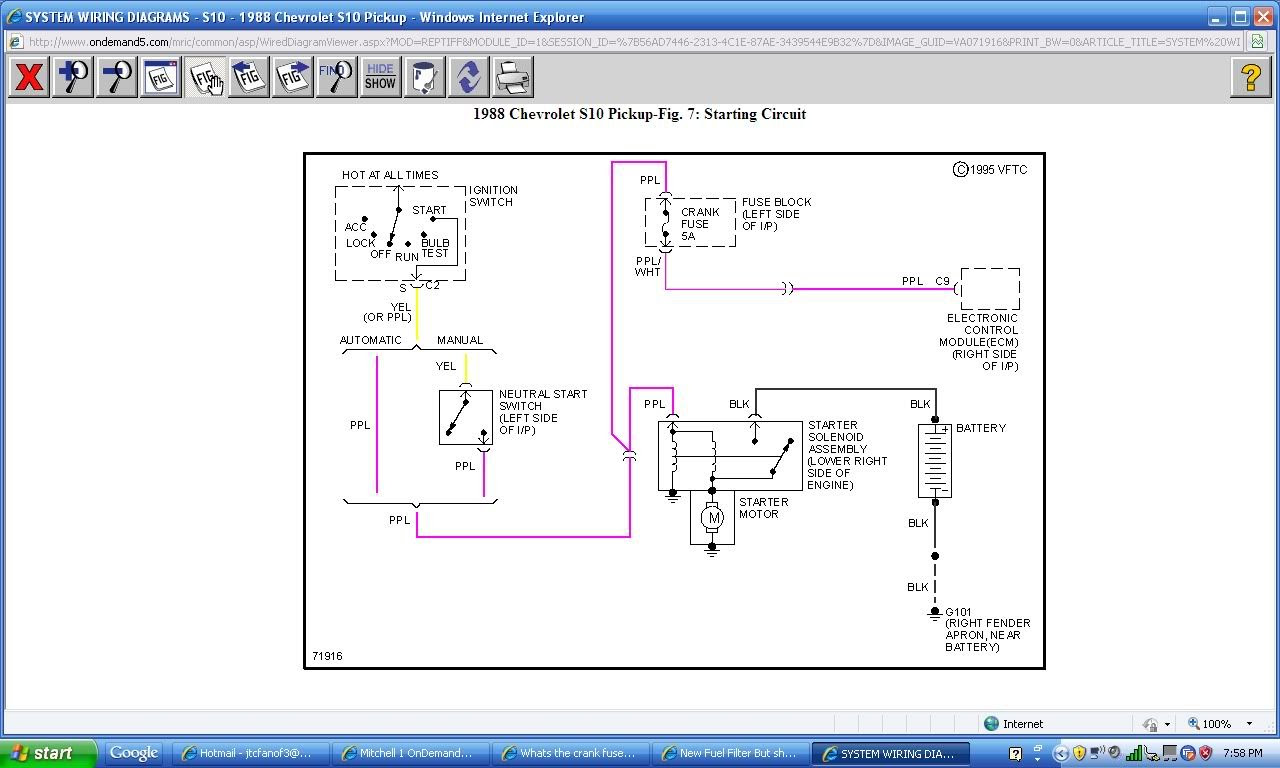Click the red shield antivirus tray icon
Image resolution: width=1280 pixels, height=768 pixels.
coord(1205,754)
